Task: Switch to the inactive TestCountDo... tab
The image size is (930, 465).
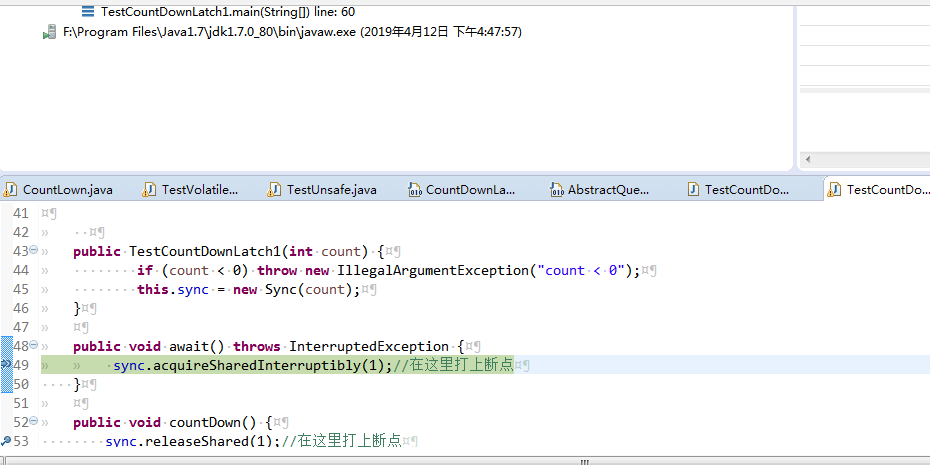Action: click(x=738, y=190)
